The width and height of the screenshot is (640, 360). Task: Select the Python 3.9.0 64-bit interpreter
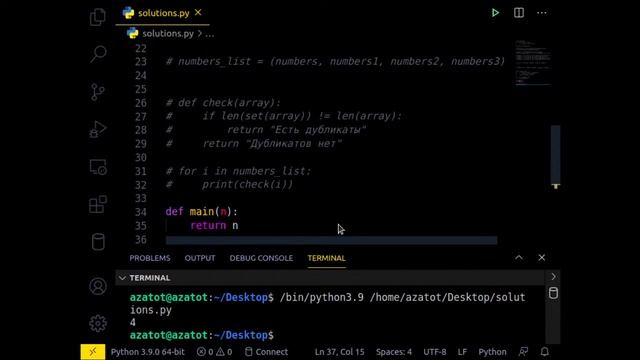point(147,352)
